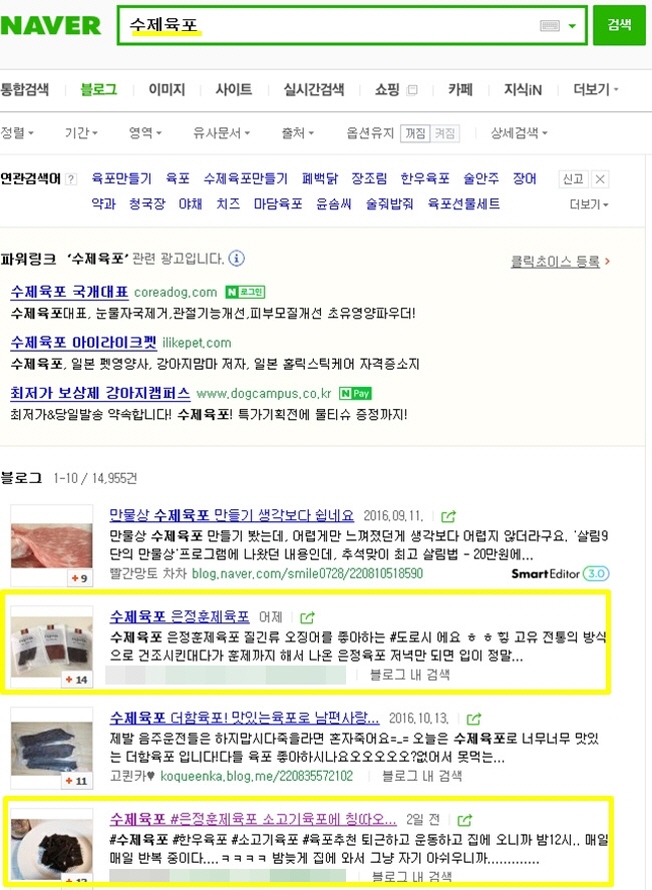Screen dimensions: 652x890
Task: Click the raw meat thumbnail of first blog result
Action: (x=52, y=545)
